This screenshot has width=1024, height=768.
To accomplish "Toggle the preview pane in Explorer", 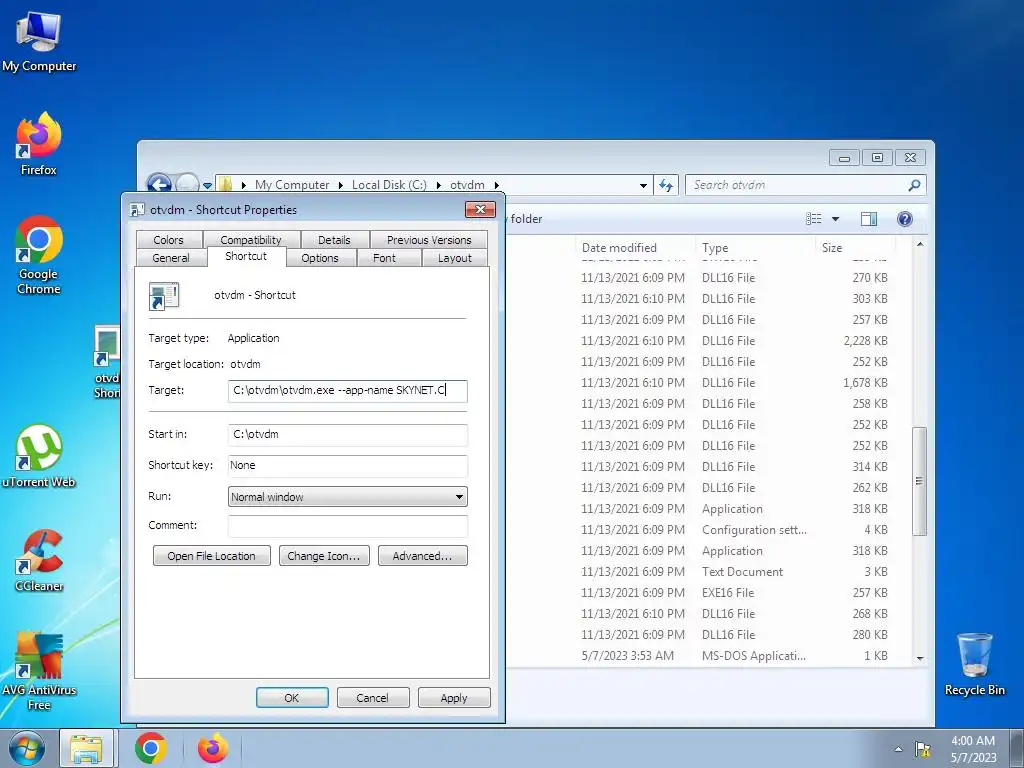I will point(869,219).
